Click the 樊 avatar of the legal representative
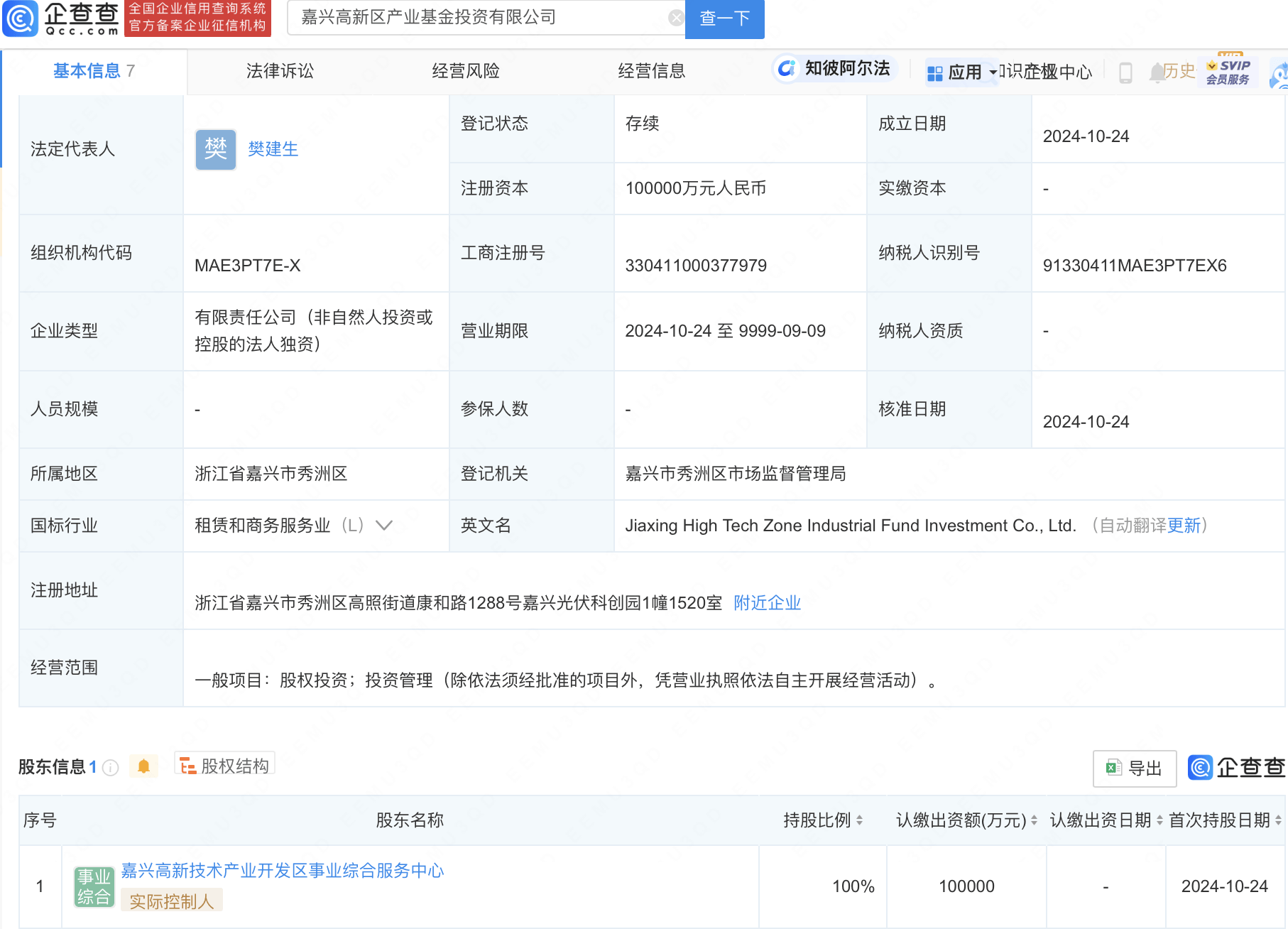The width and height of the screenshot is (1288, 929). tap(216, 149)
